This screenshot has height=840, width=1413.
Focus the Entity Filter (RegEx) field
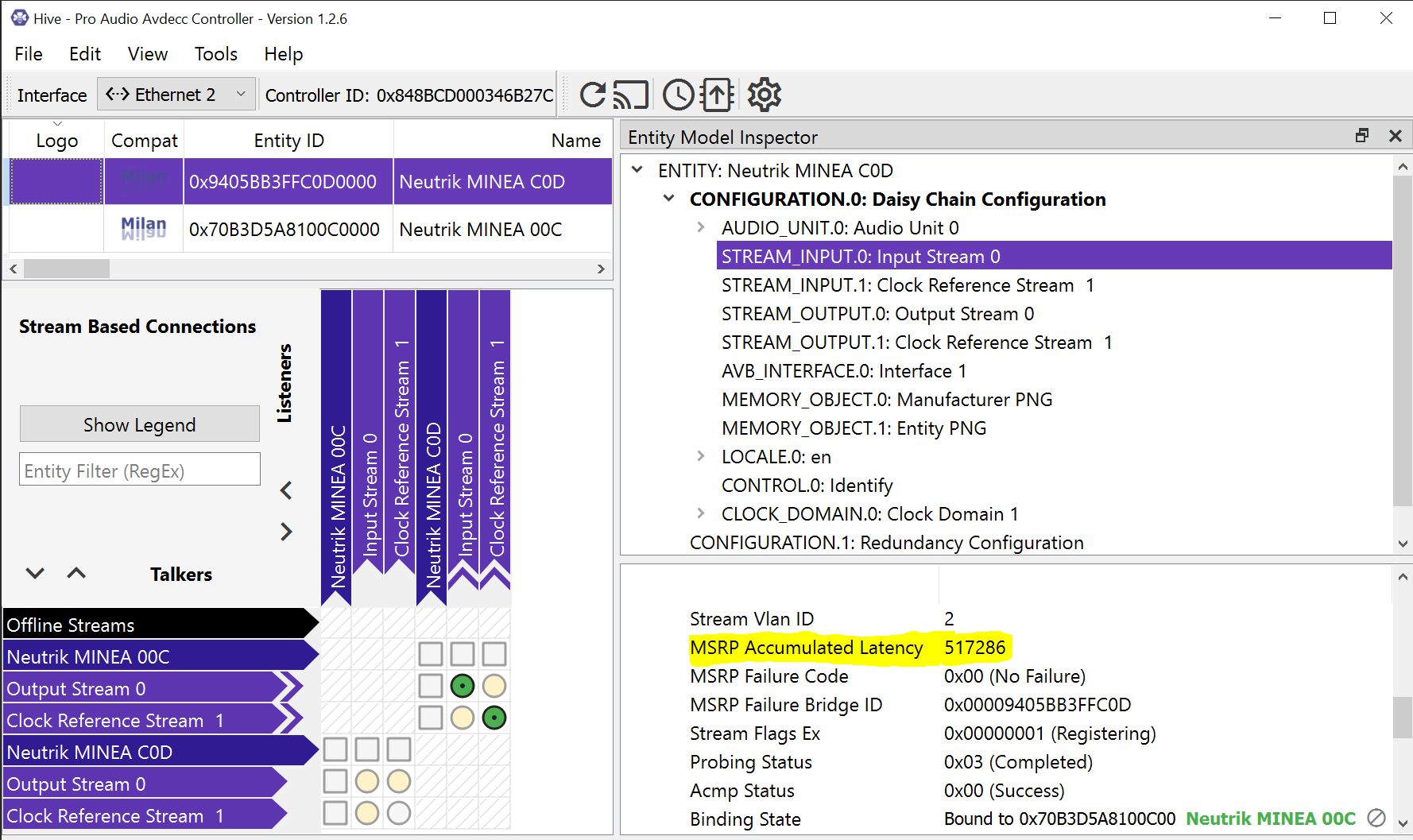(140, 470)
